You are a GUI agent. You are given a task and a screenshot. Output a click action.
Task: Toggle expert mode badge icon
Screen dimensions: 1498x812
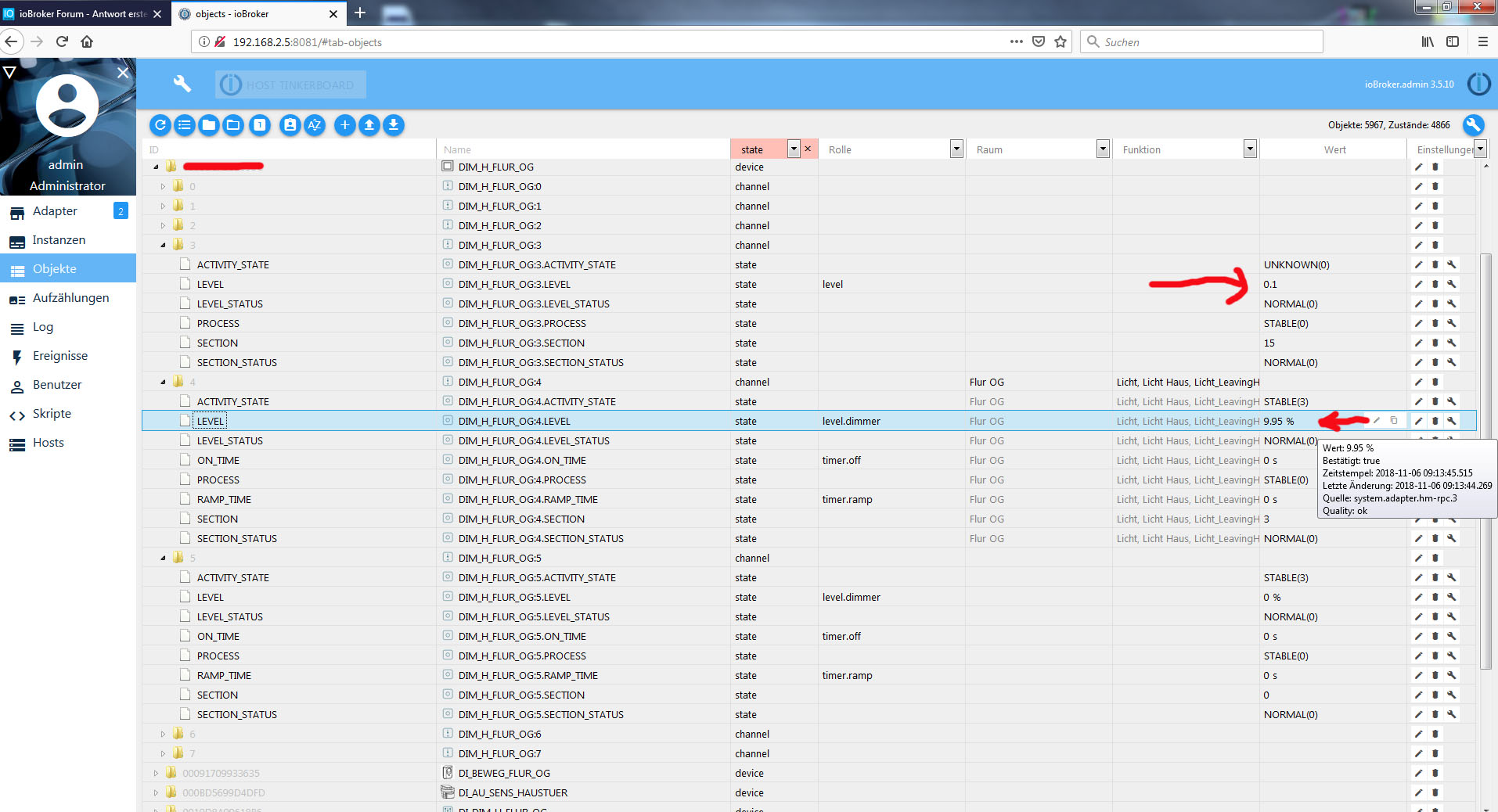pos(290,125)
